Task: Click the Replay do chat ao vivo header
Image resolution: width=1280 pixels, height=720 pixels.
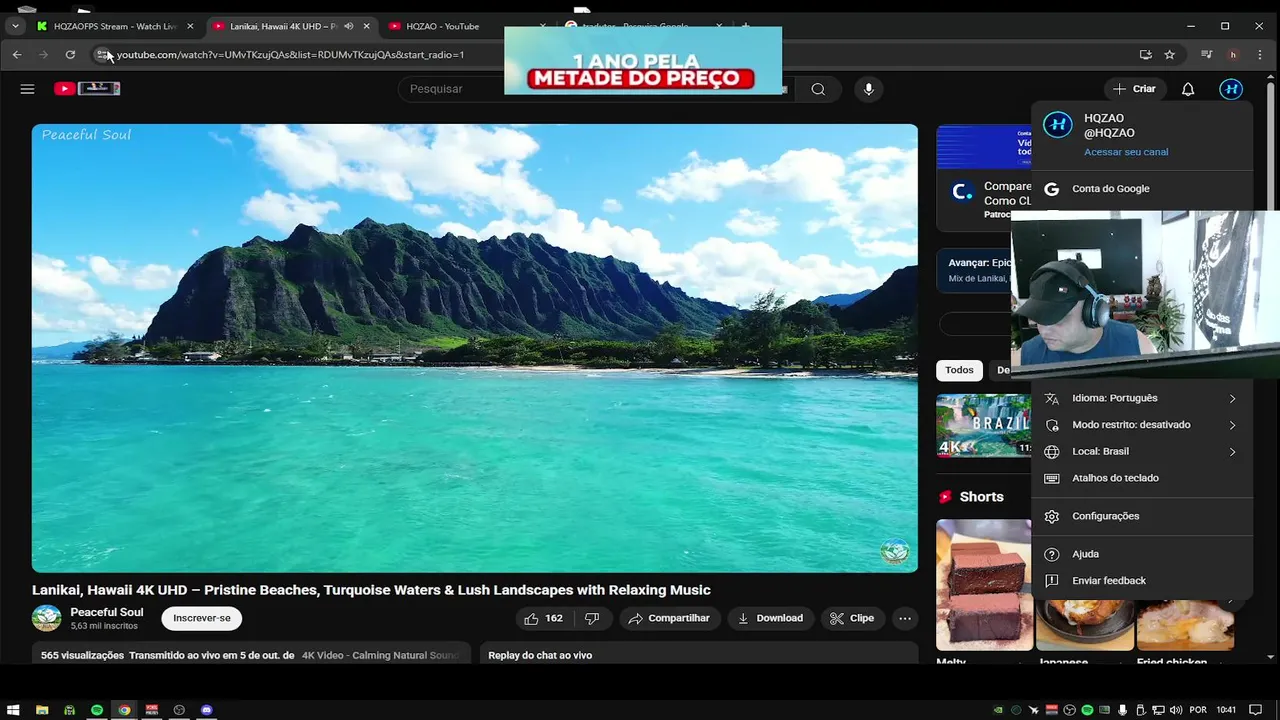Action: point(540,655)
